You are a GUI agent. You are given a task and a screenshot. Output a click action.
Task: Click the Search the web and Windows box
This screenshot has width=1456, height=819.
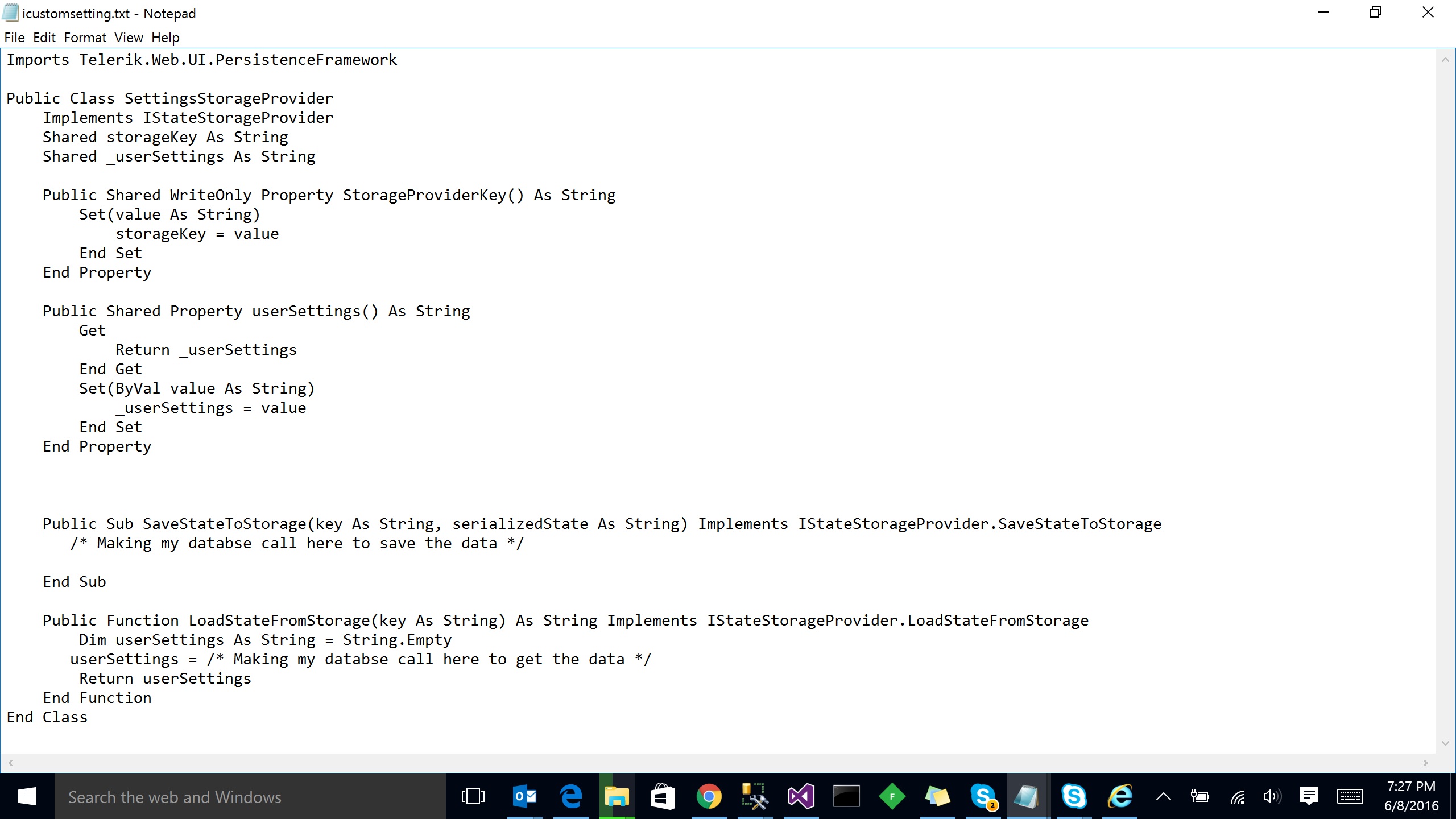(x=250, y=796)
